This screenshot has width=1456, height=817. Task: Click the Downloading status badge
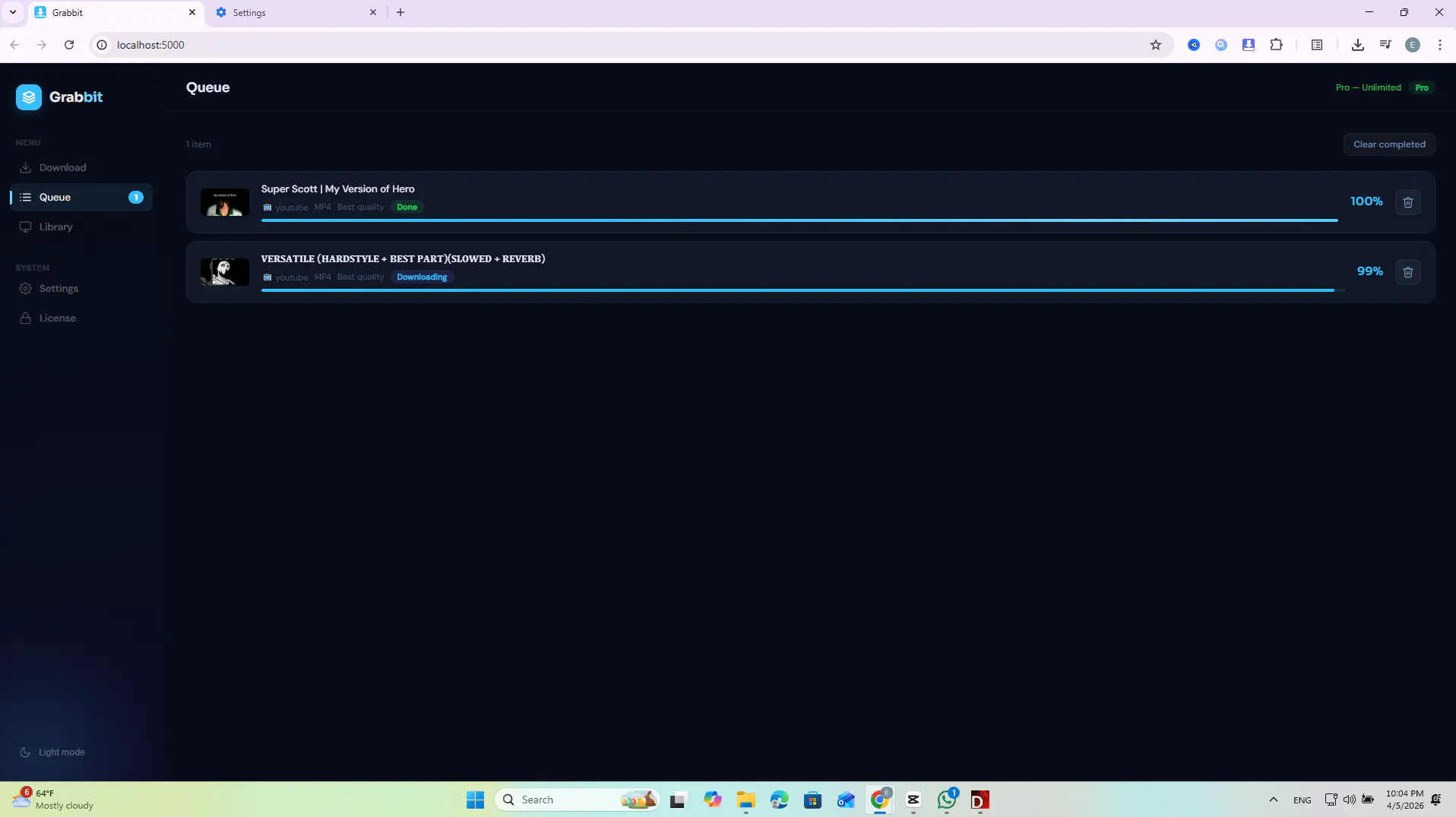(x=422, y=277)
